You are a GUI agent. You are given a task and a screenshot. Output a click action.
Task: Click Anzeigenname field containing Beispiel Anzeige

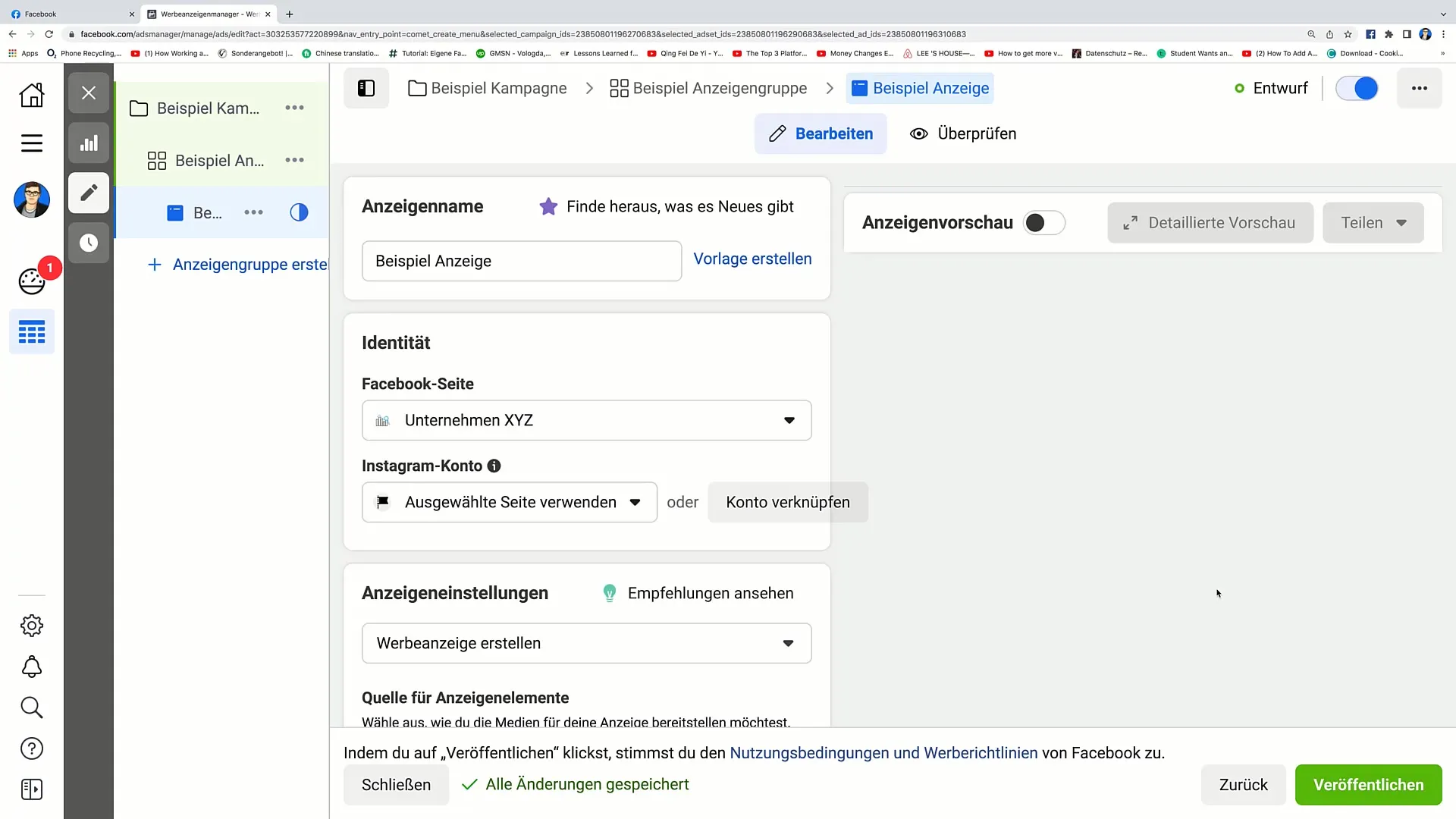click(x=522, y=261)
